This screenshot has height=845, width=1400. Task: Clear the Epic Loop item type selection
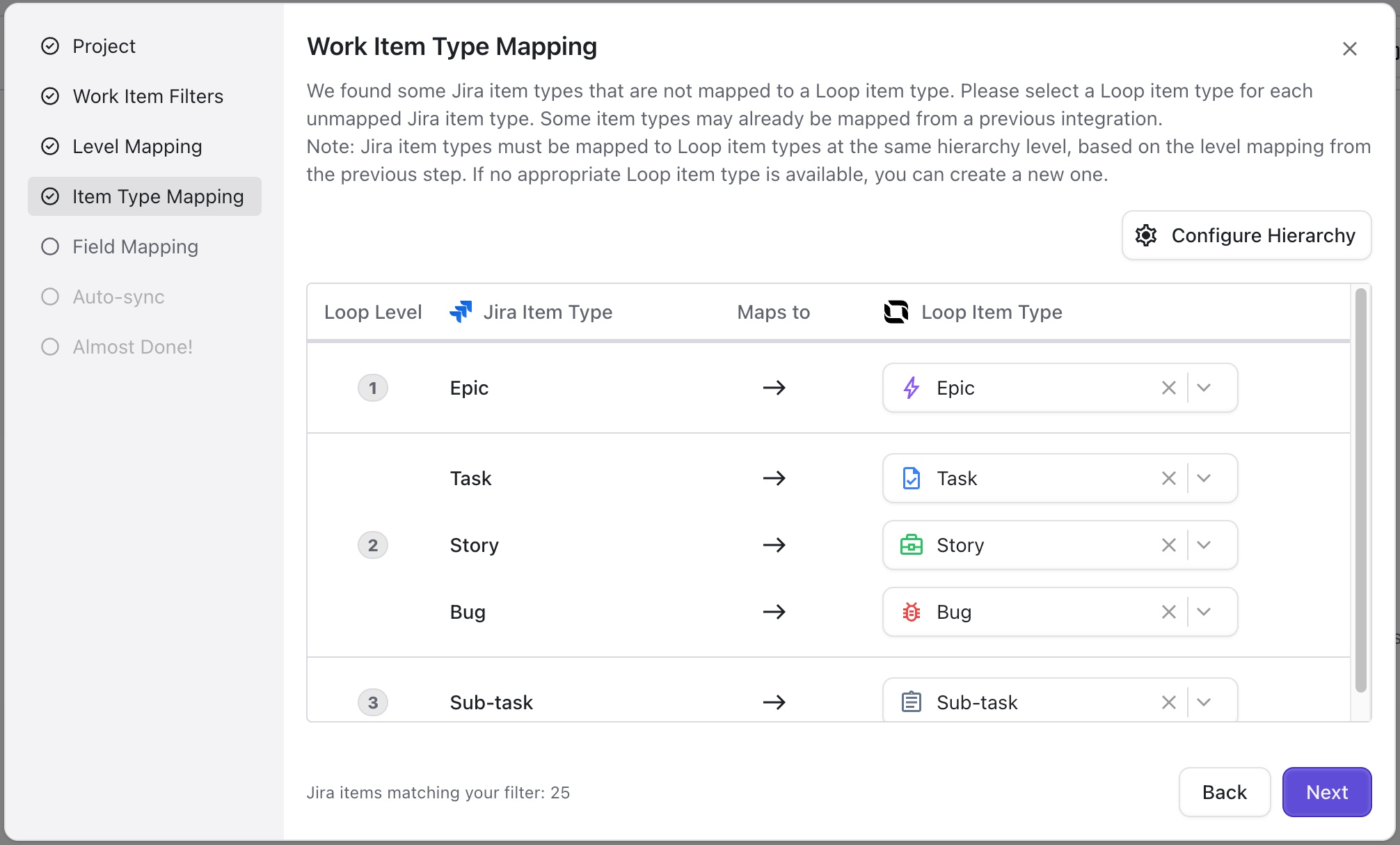coord(1169,388)
